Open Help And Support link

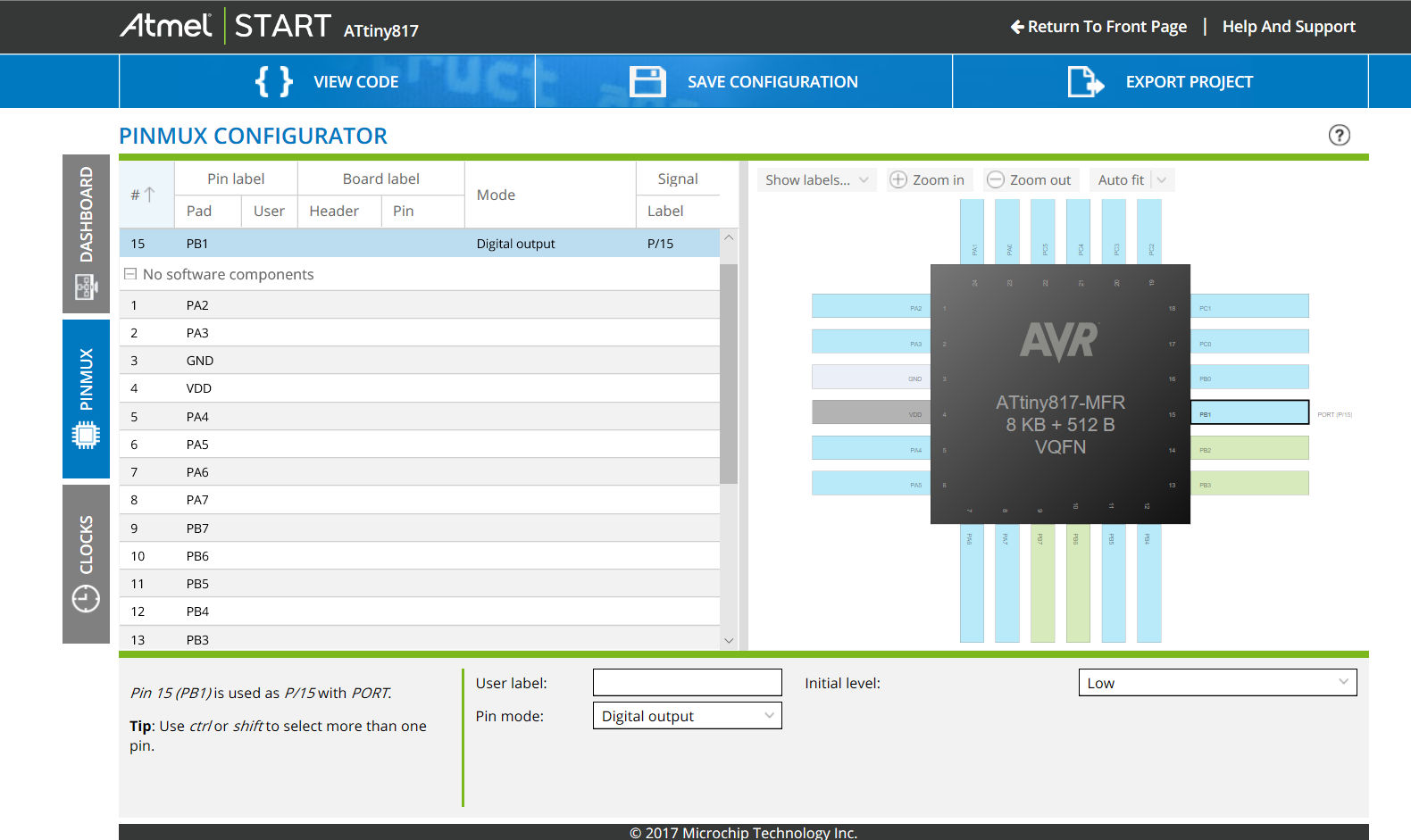1289,27
